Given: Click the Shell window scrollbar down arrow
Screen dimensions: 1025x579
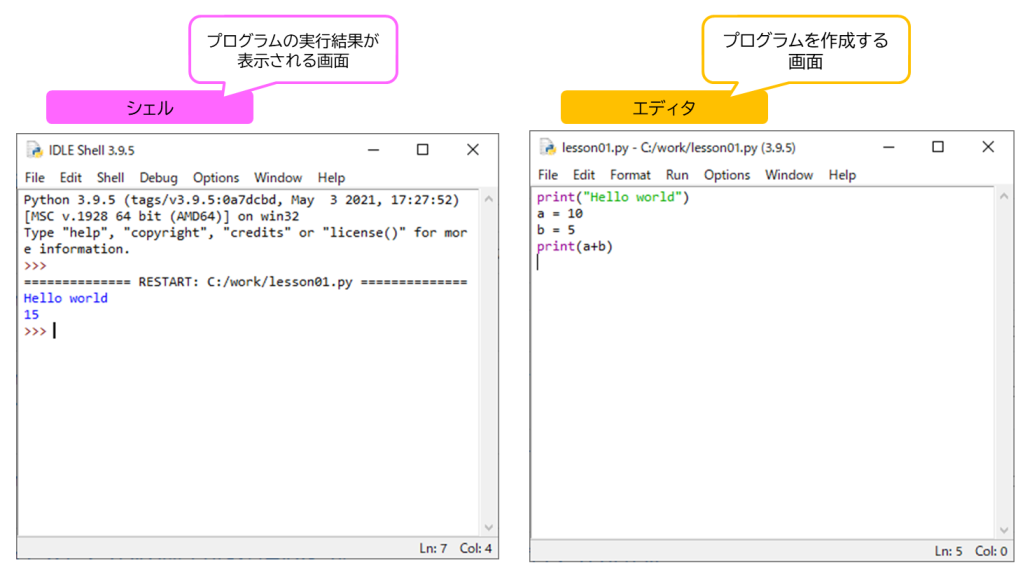Looking at the screenshot, I should (489, 527).
